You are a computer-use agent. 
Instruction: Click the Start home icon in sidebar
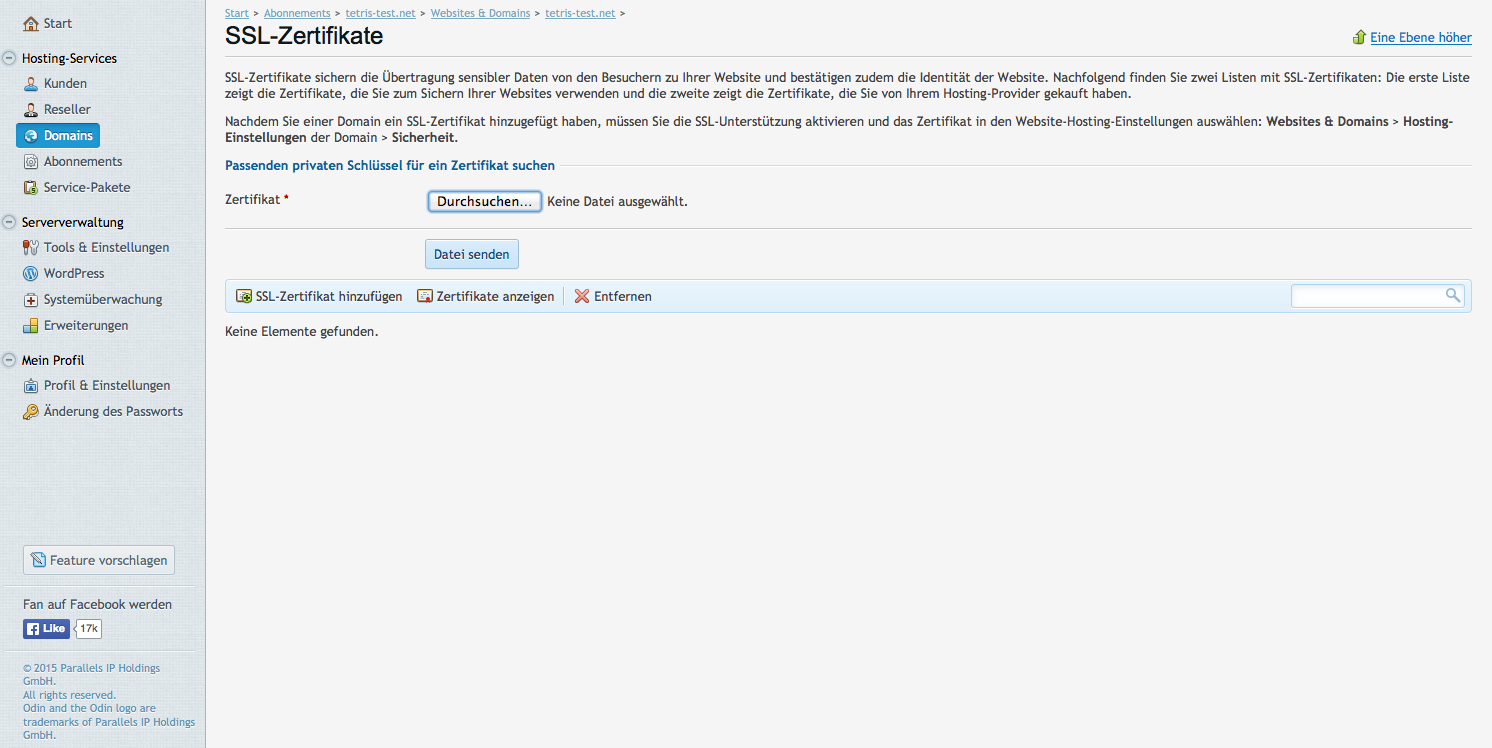[x=31, y=23]
